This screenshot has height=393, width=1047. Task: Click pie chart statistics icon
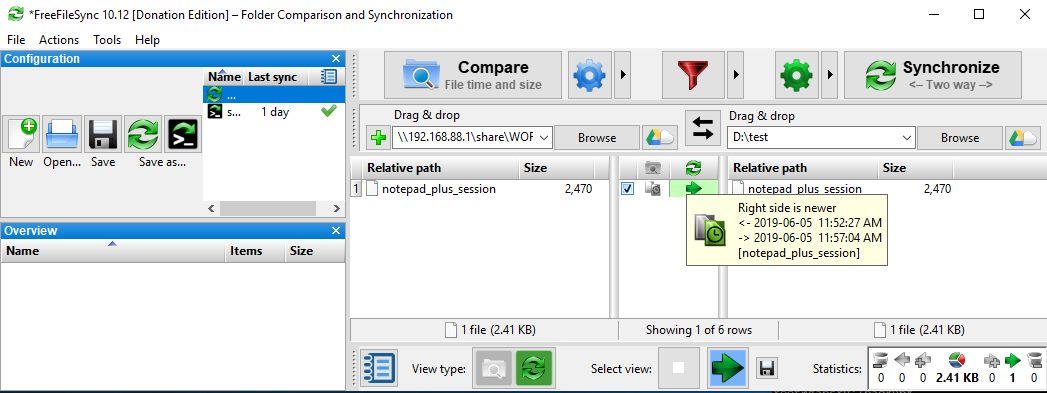pos(958,361)
